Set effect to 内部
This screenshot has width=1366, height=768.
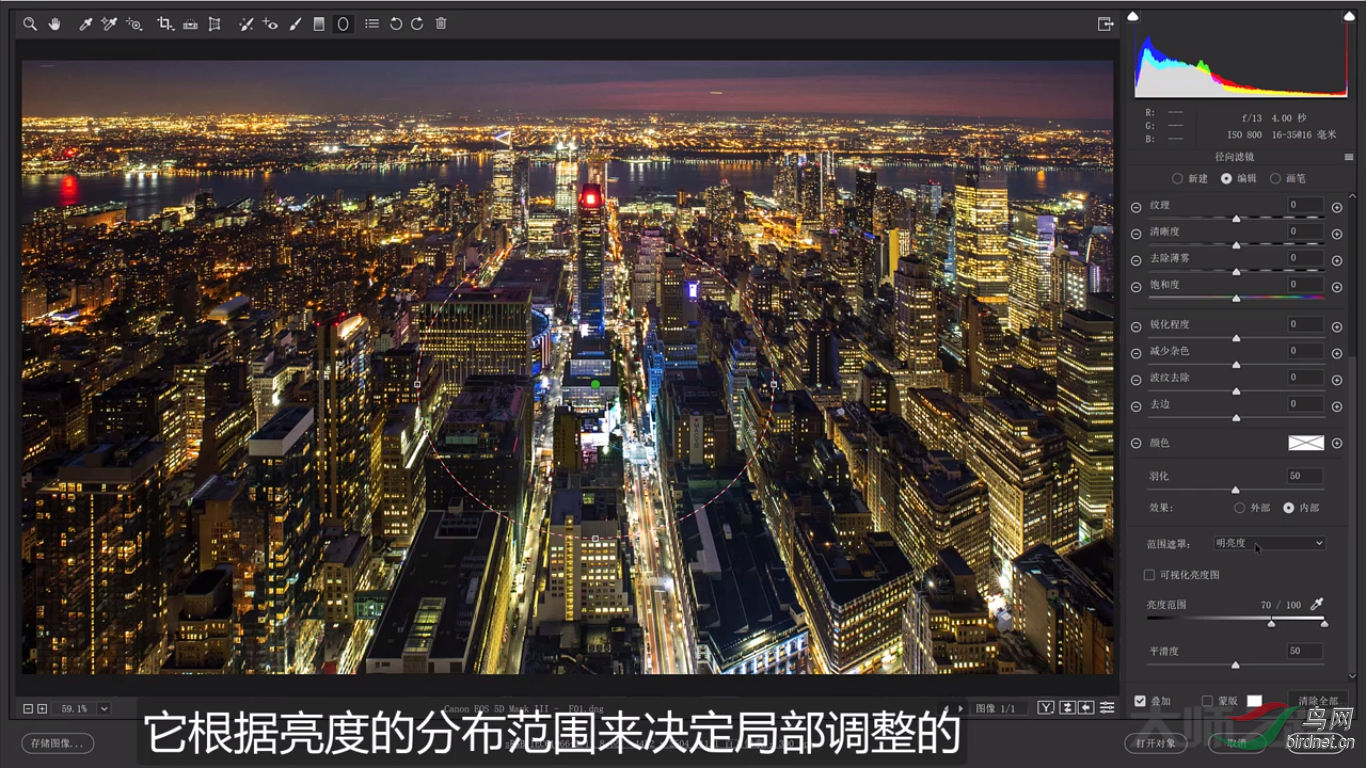point(1288,508)
